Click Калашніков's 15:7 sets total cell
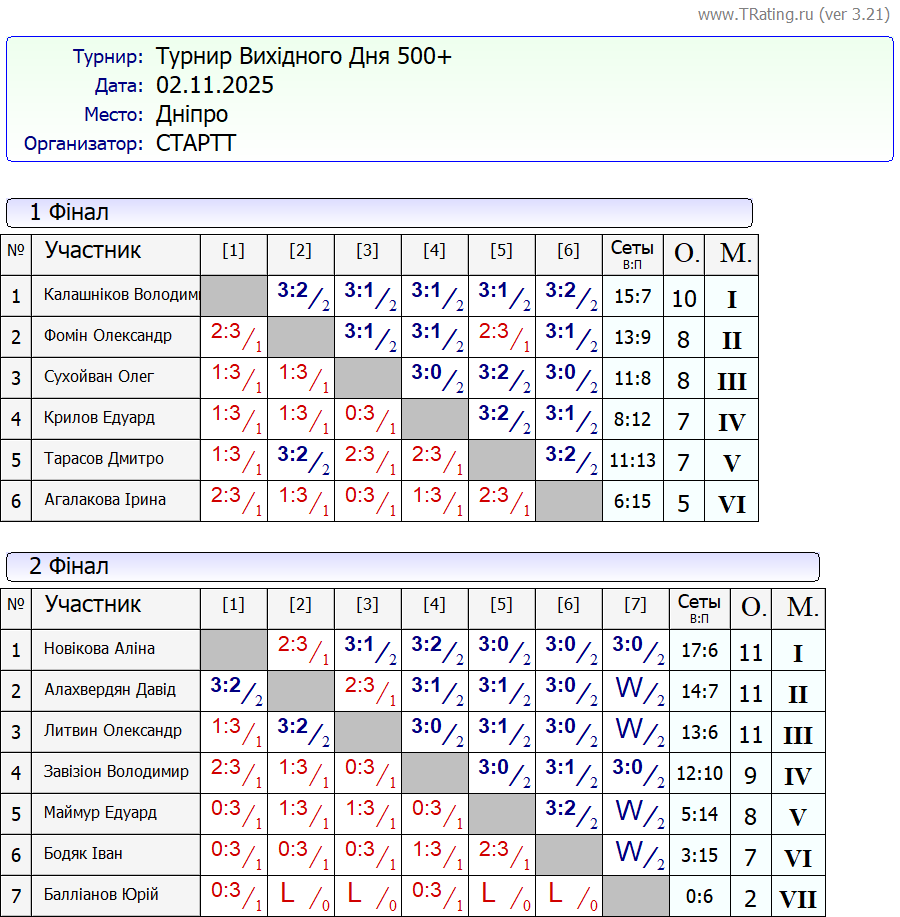The image size is (900, 917). click(x=633, y=297)
